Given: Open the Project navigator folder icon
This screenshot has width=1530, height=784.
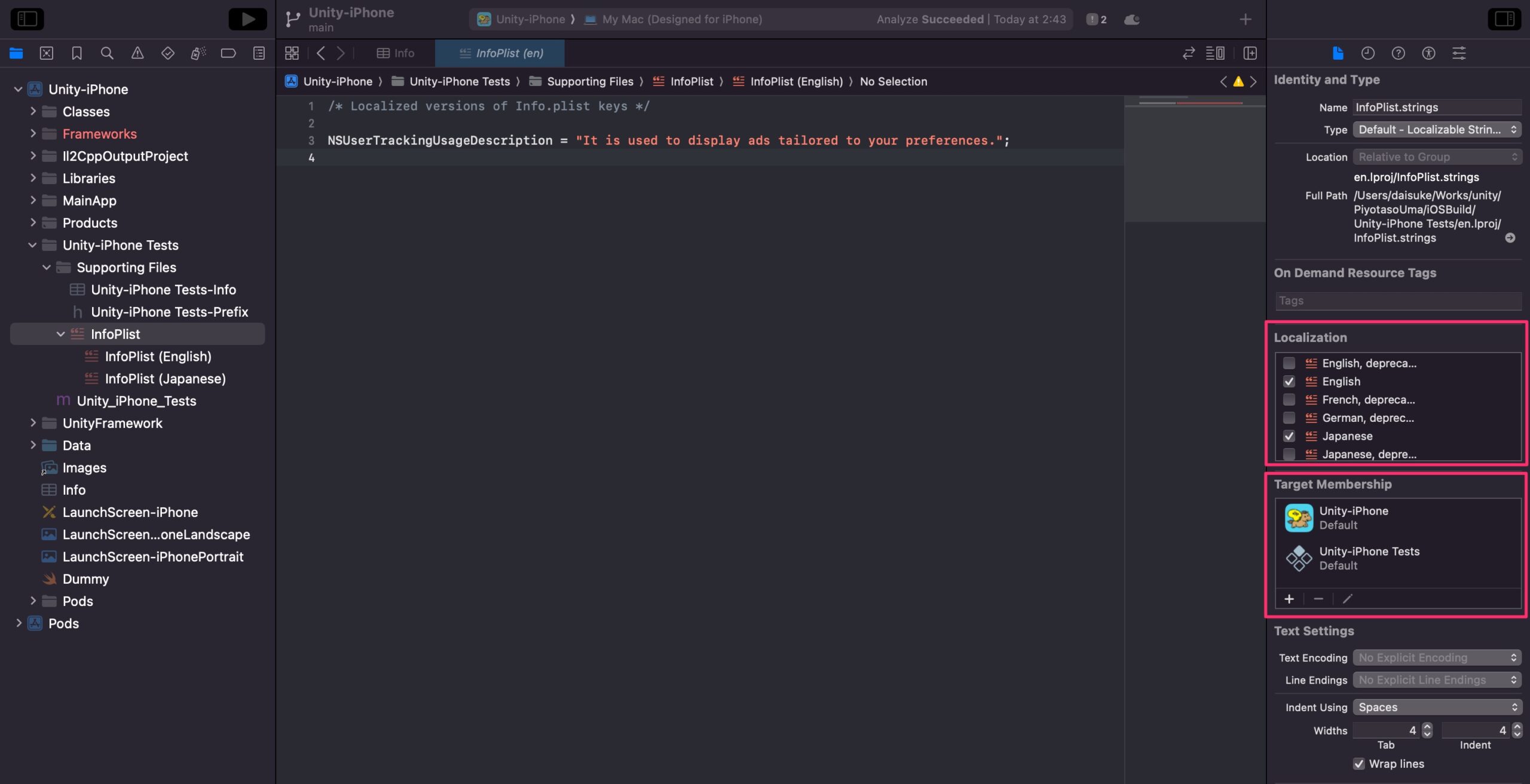Looking at the screenshot, I should (x=16, y=53).
